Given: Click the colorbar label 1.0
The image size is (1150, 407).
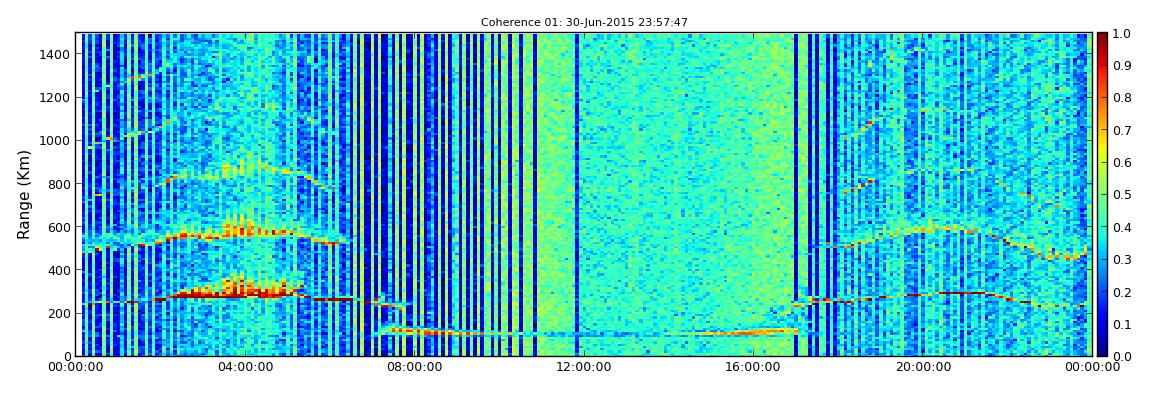Looking at the screenshot, I should (1122, 34).
